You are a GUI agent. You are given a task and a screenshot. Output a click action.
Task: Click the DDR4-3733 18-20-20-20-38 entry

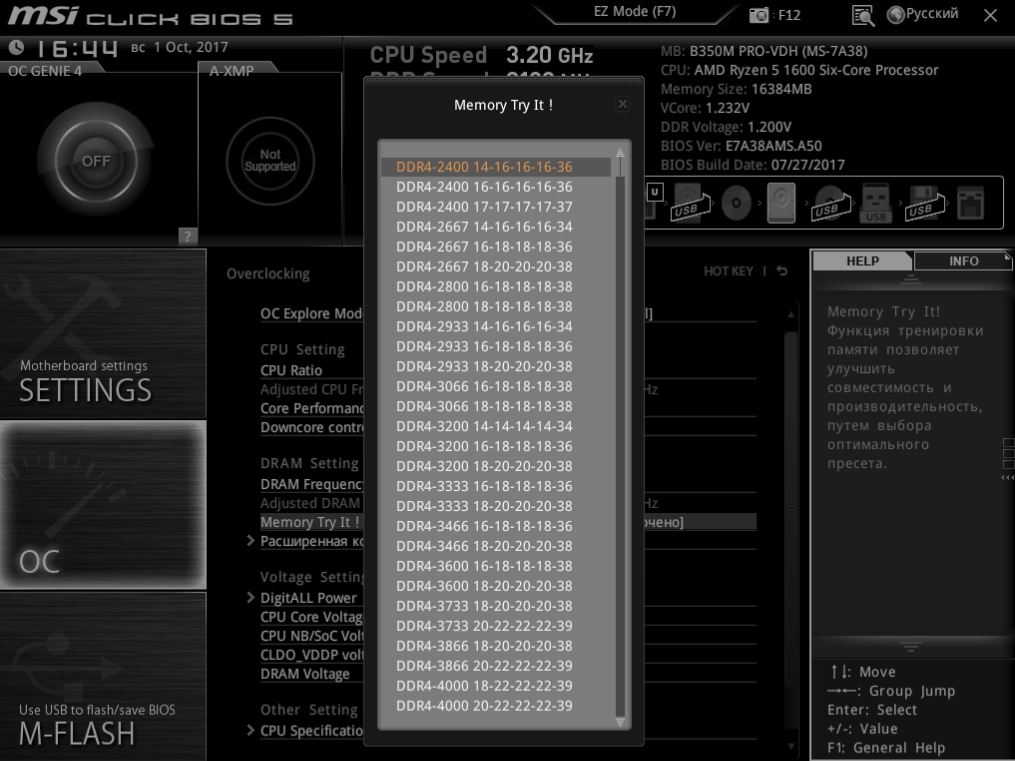pyautogui.click(x=496, y=606)
